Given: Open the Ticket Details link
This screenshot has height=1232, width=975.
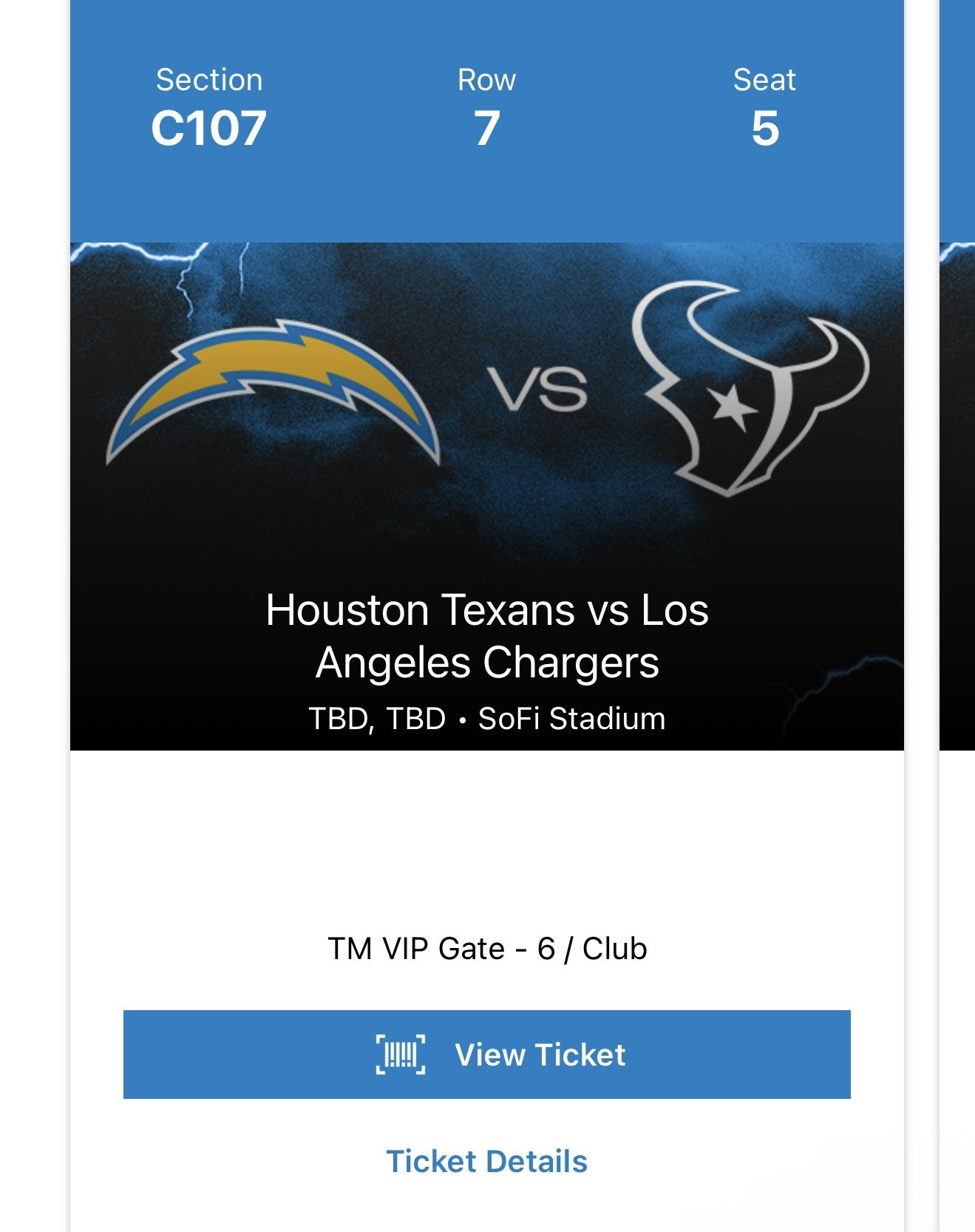Looking at the screenshot, I should [x=486, y=1161].
